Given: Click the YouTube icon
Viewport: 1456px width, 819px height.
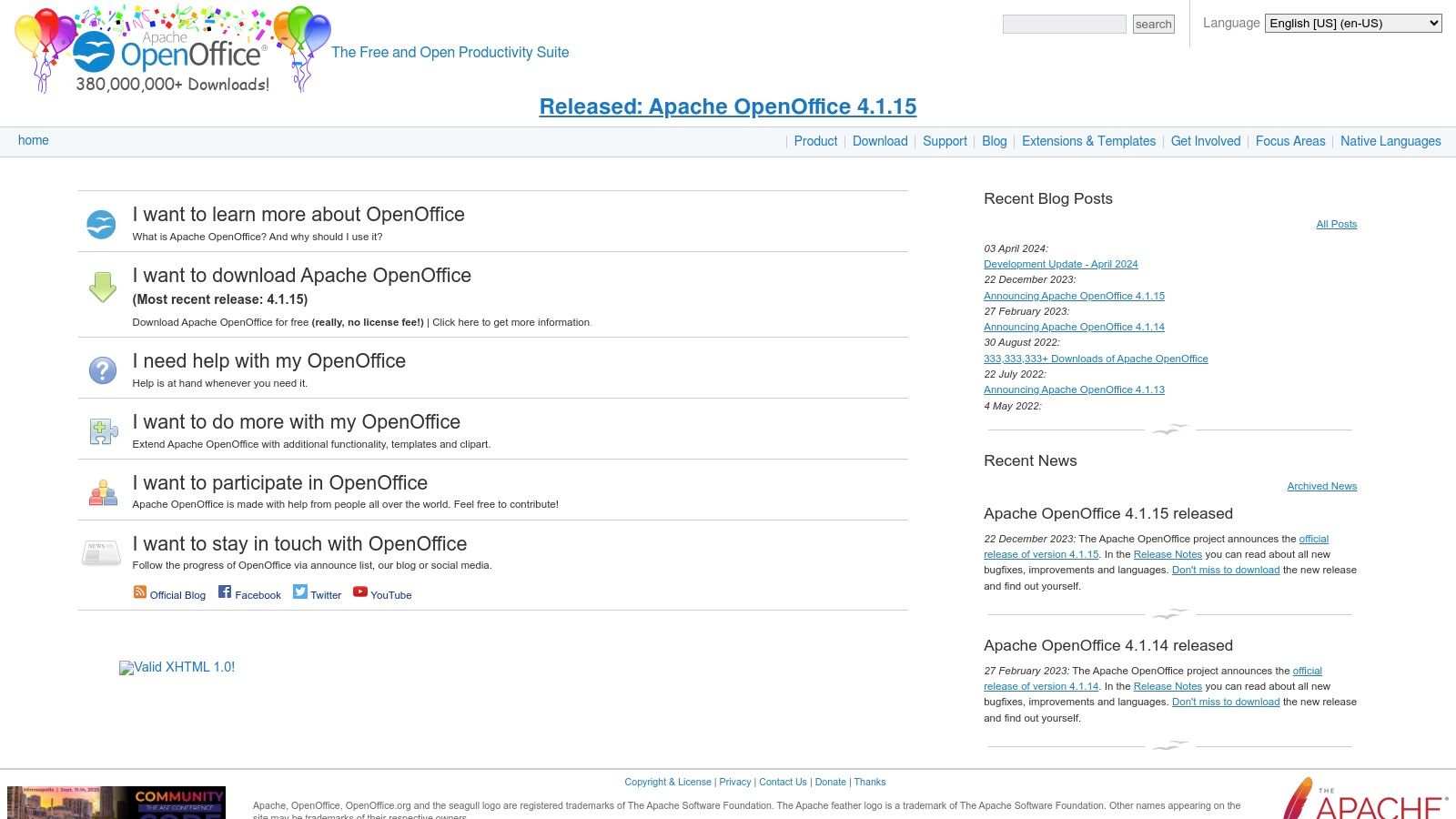Looking at the screenshot, I should click(x=360, y=591).
